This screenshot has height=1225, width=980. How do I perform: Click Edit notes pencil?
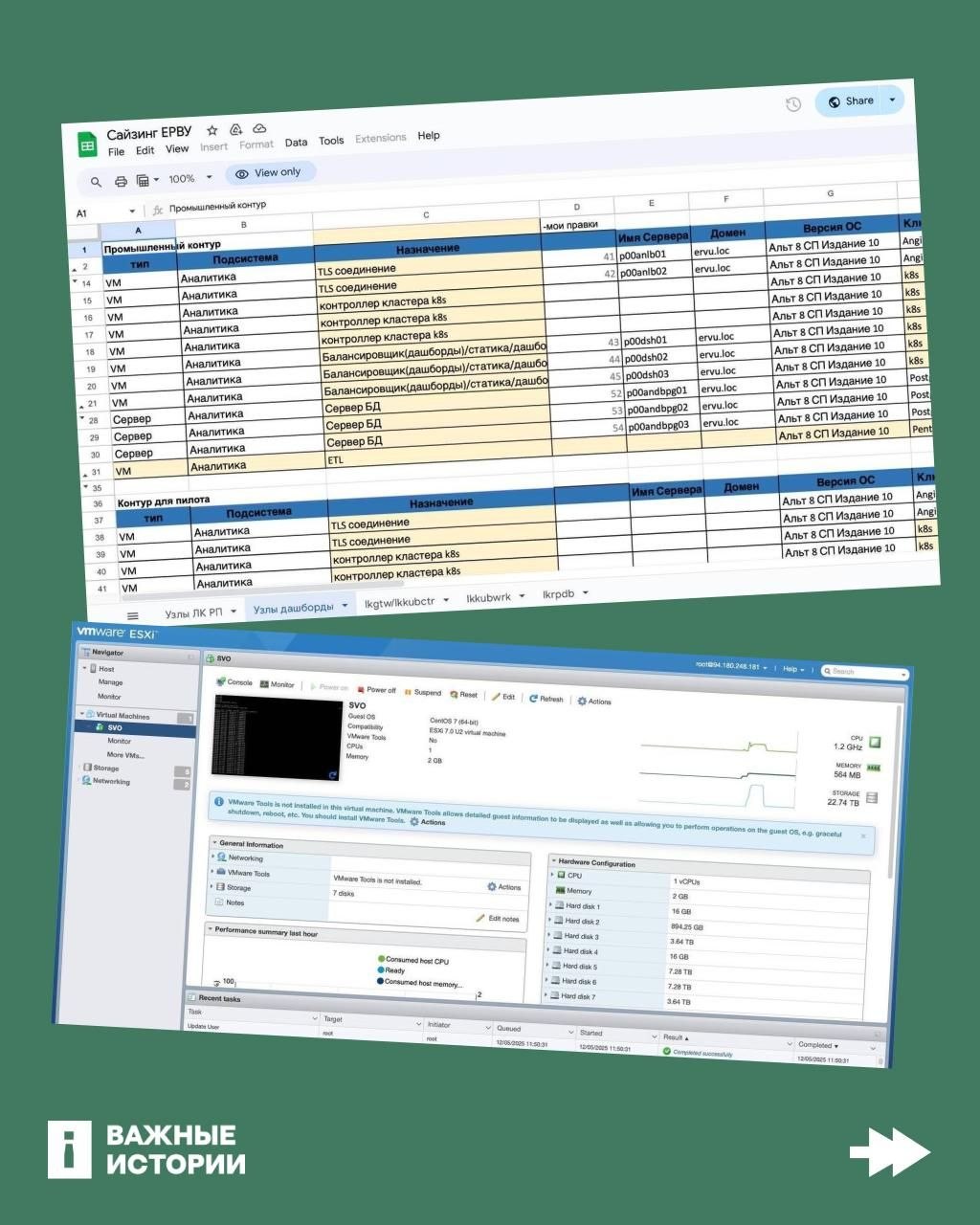click(498, 919)
